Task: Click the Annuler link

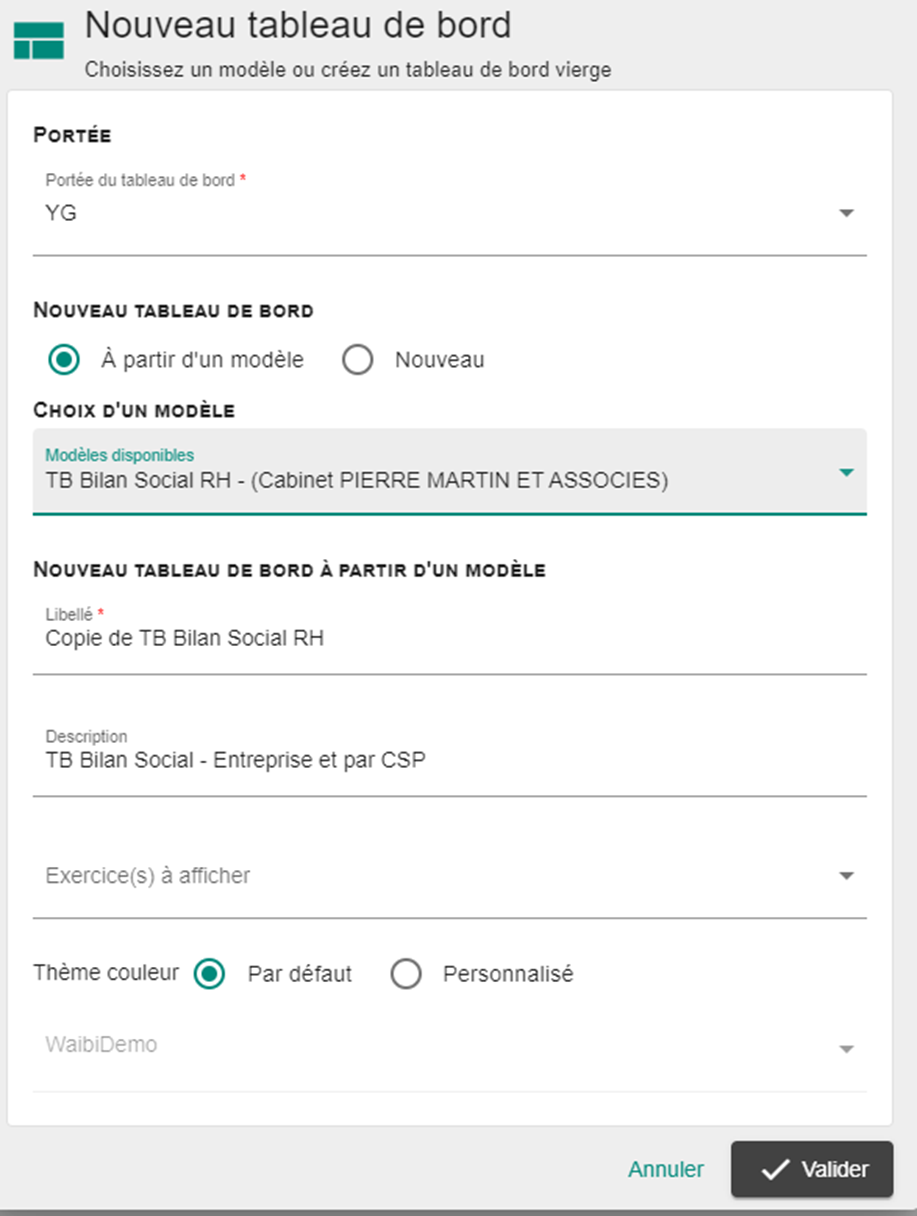Action: click(666, 1169)
